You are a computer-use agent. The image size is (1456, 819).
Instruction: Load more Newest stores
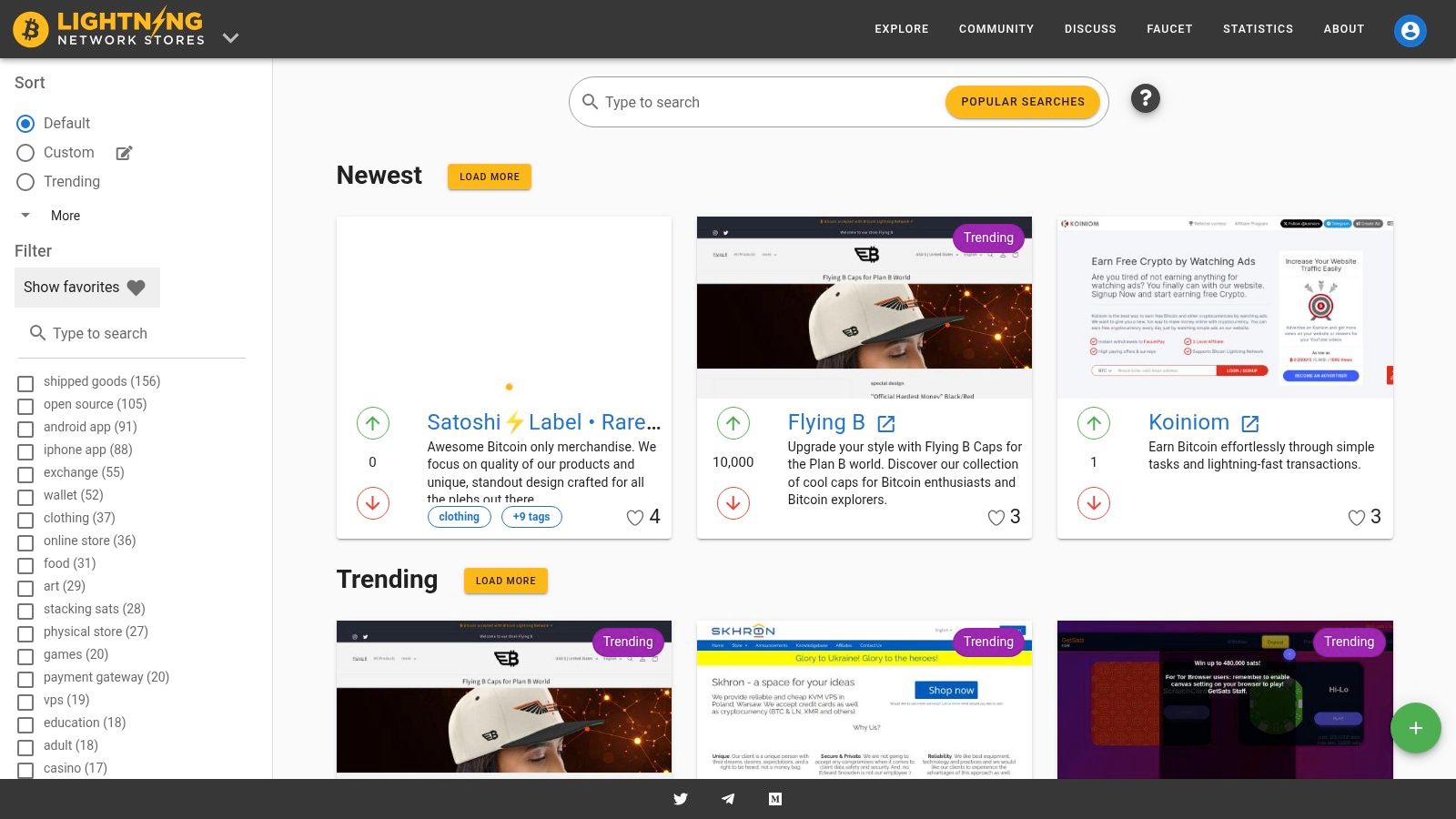point(490,177)
